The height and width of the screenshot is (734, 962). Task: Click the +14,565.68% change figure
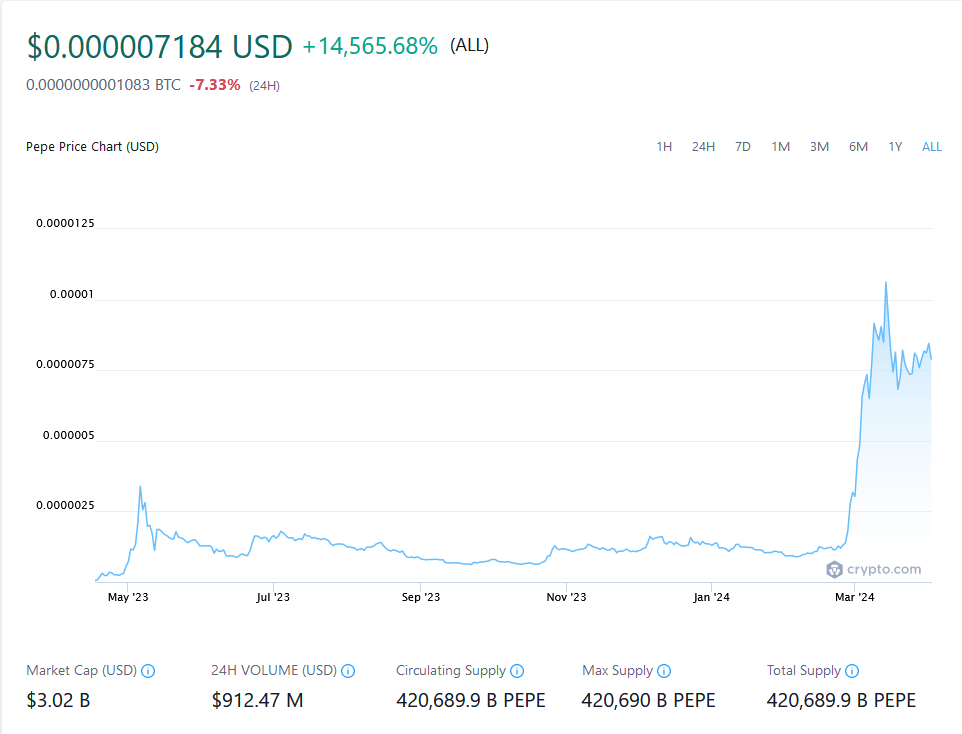[x=370, y=46]
